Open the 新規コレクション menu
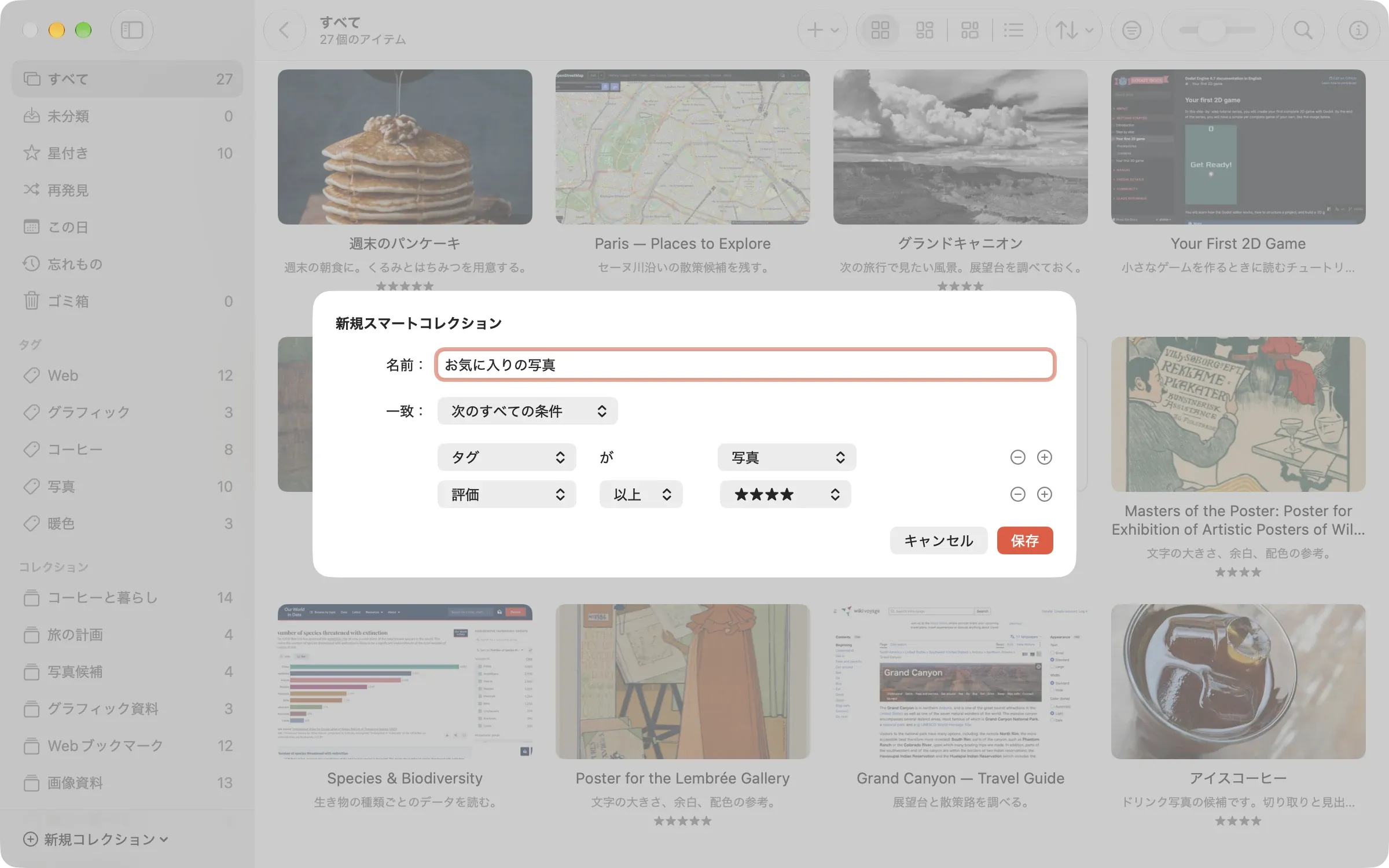Screen dimensions: 1389x868 click(x=95, y=839)
